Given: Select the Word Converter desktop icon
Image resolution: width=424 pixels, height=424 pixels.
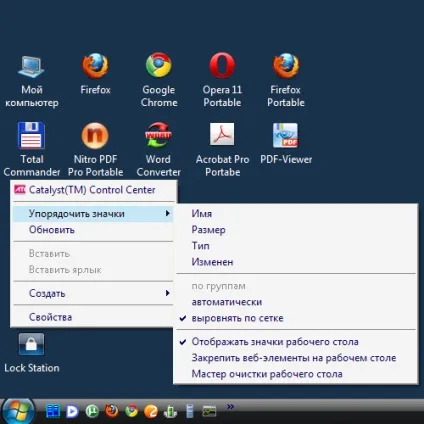Looking at the screenshot, I should click(158, 135).
